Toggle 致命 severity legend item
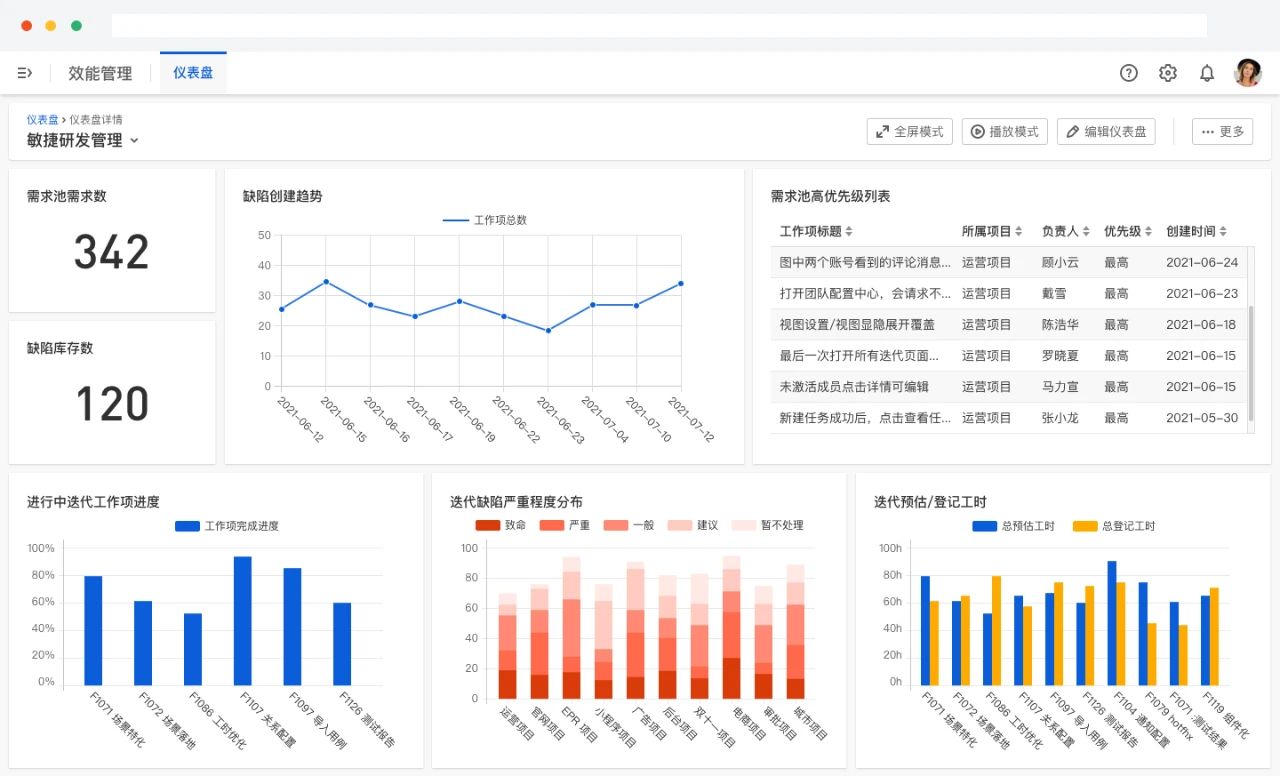Screen dimensions: 1280x776 pos(501,525)
